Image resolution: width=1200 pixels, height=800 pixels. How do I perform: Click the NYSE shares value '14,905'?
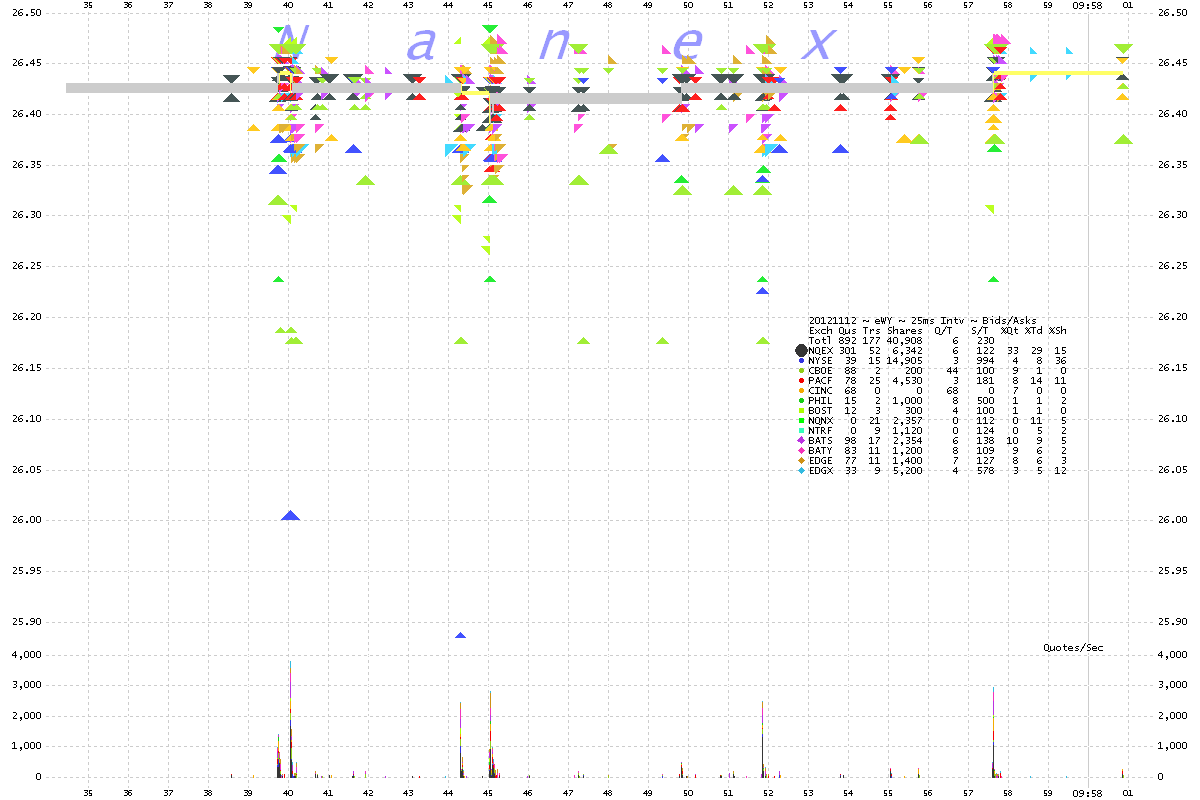[905, 360]
